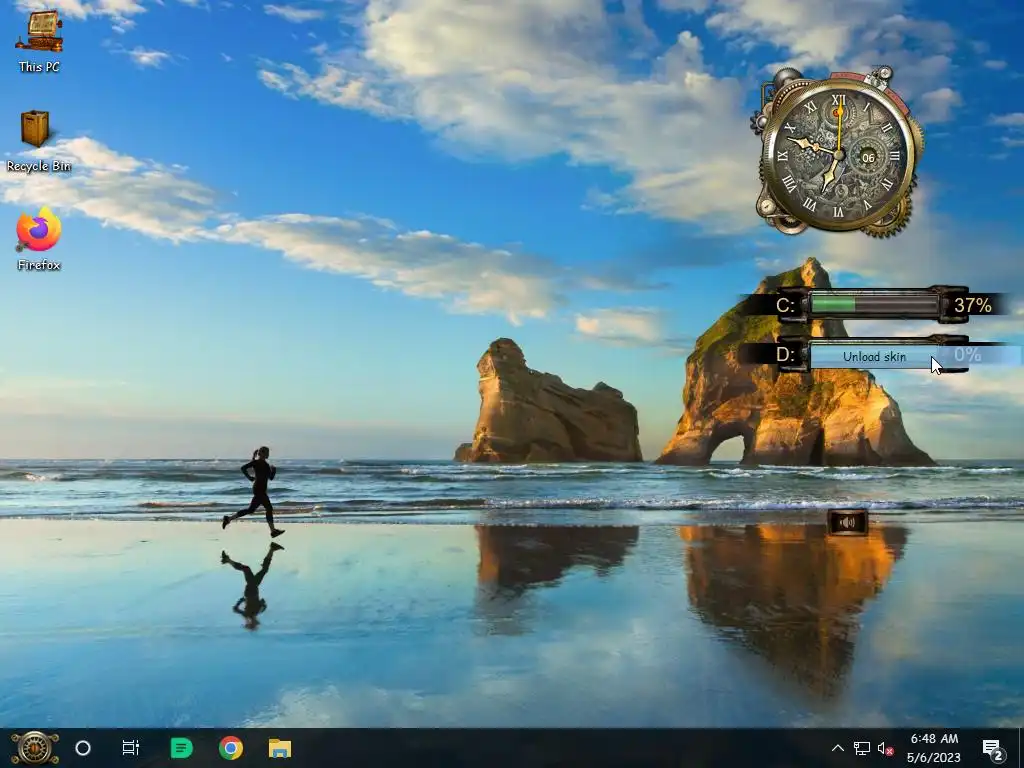Click the 37% C: drive label

click(x=972, y=305)
